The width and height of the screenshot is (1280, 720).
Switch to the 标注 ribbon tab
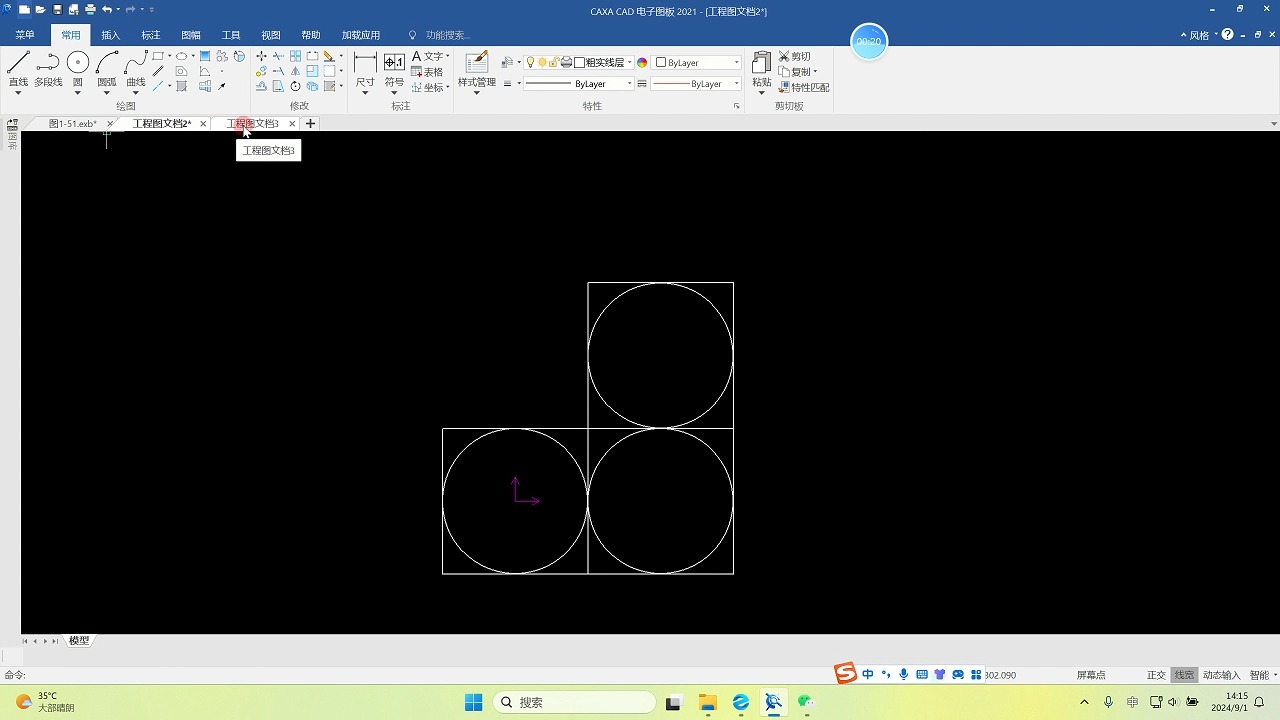point(151,35)
